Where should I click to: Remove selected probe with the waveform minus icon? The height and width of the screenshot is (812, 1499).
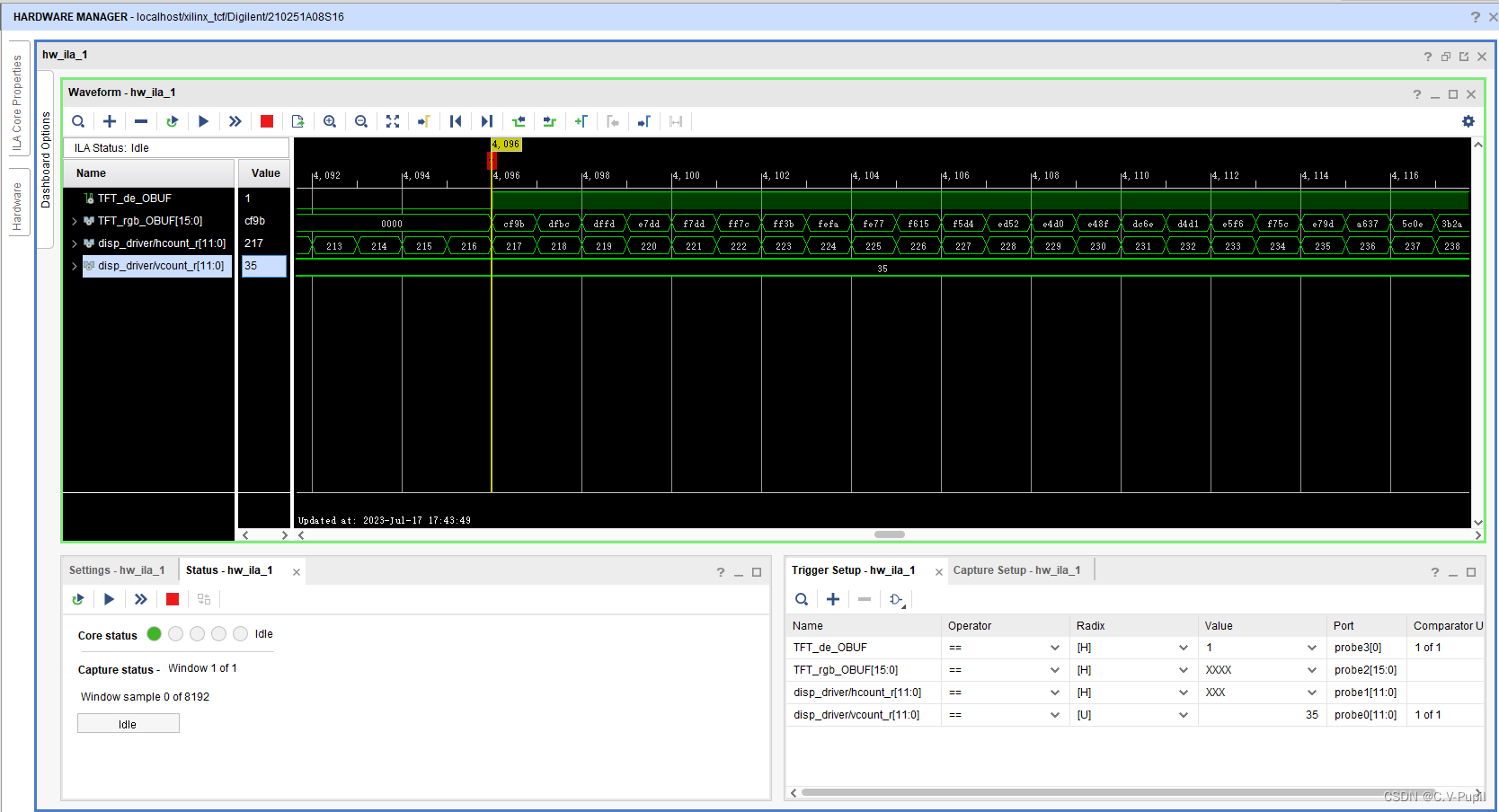pos(141,121)
